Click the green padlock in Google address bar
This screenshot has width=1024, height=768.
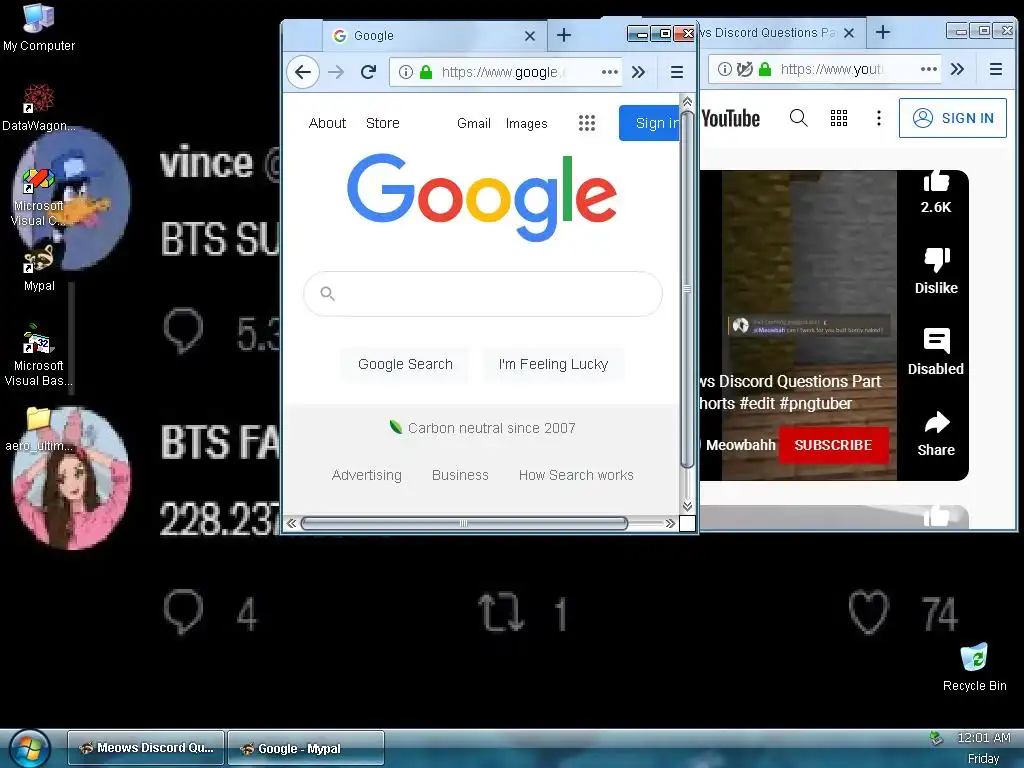(x=426, y=72)
